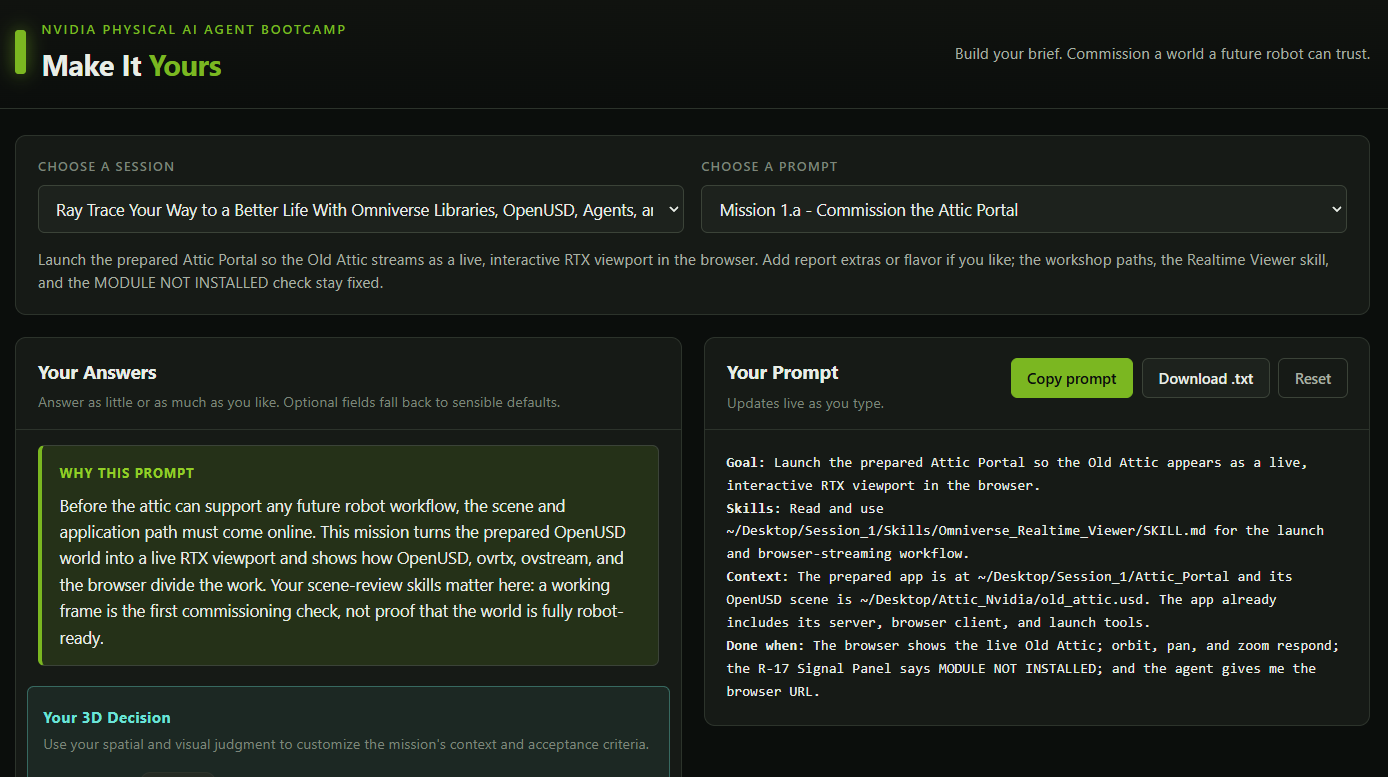
Task: Click the "Goal:" label in the prompt
Action: 746,462
